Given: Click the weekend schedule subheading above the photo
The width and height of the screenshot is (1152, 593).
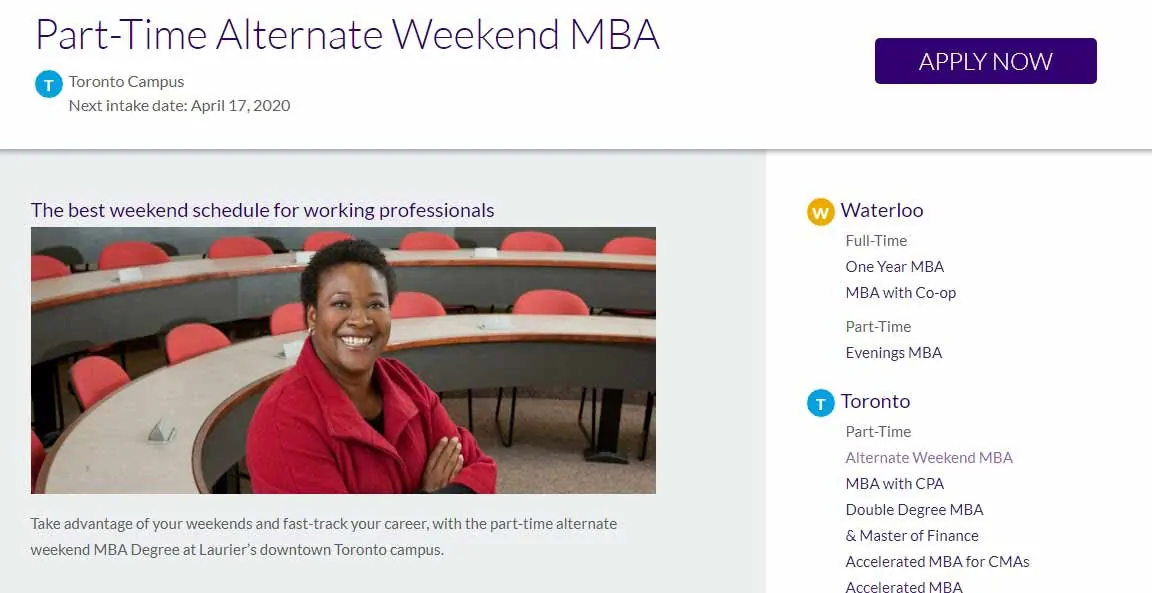Looking at the screenshot, I should pyautogui.click(x=262, y=210).
